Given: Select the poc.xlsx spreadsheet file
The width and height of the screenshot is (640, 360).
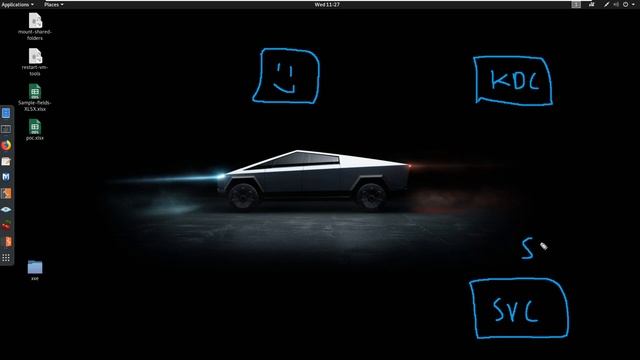Looking at the screenshot, I should 35,130.
